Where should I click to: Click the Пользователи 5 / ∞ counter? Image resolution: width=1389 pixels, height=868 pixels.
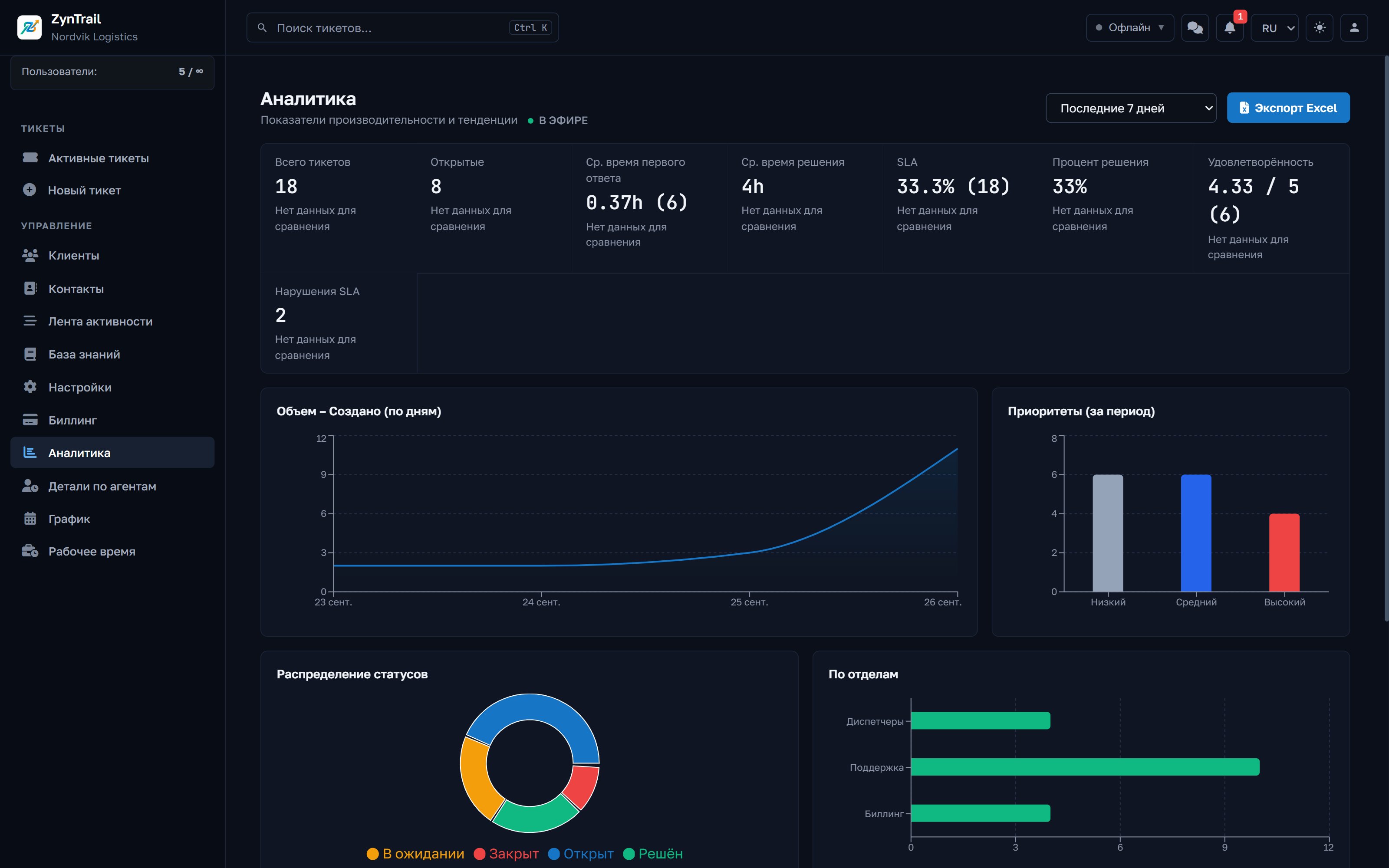(112, 72)
